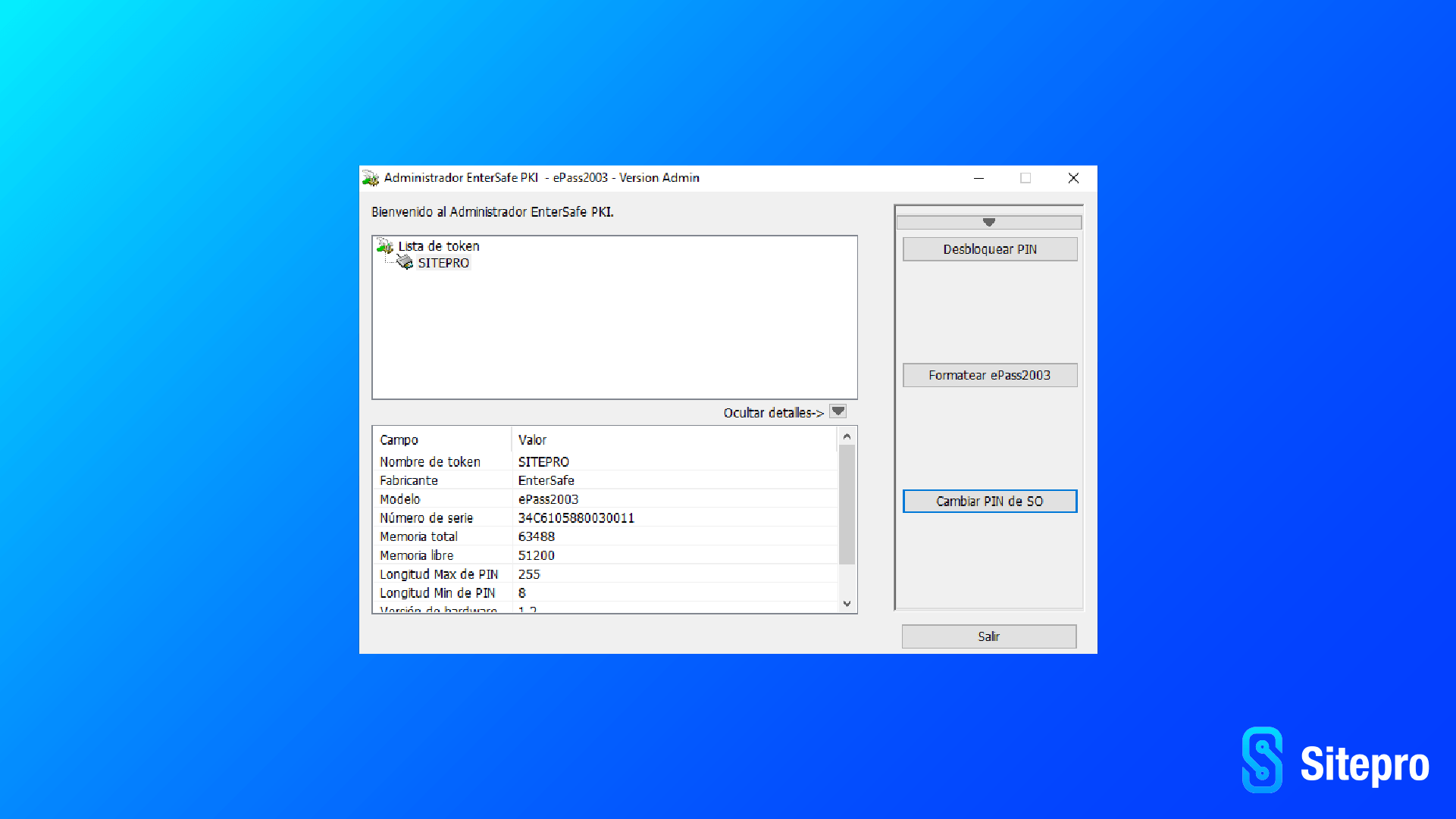
Task: Select the Modelo row
Action: (x=605, y=499)
